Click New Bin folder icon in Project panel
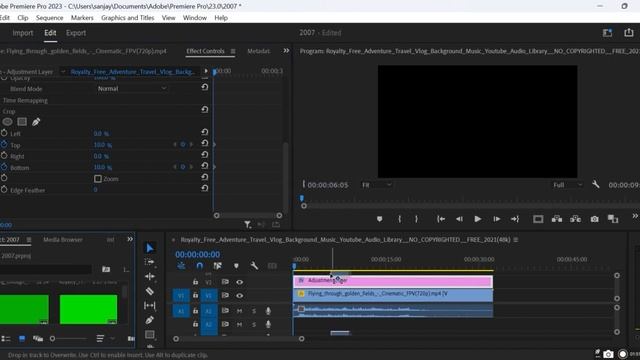Viewport: 640px width, 360px height. click(x=106, y=269)
